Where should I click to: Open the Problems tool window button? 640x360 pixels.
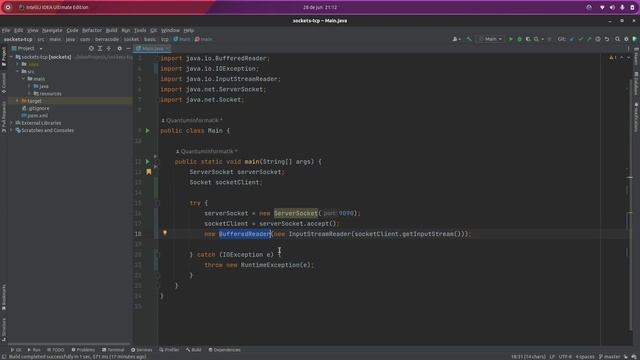(x=83, y=350)
